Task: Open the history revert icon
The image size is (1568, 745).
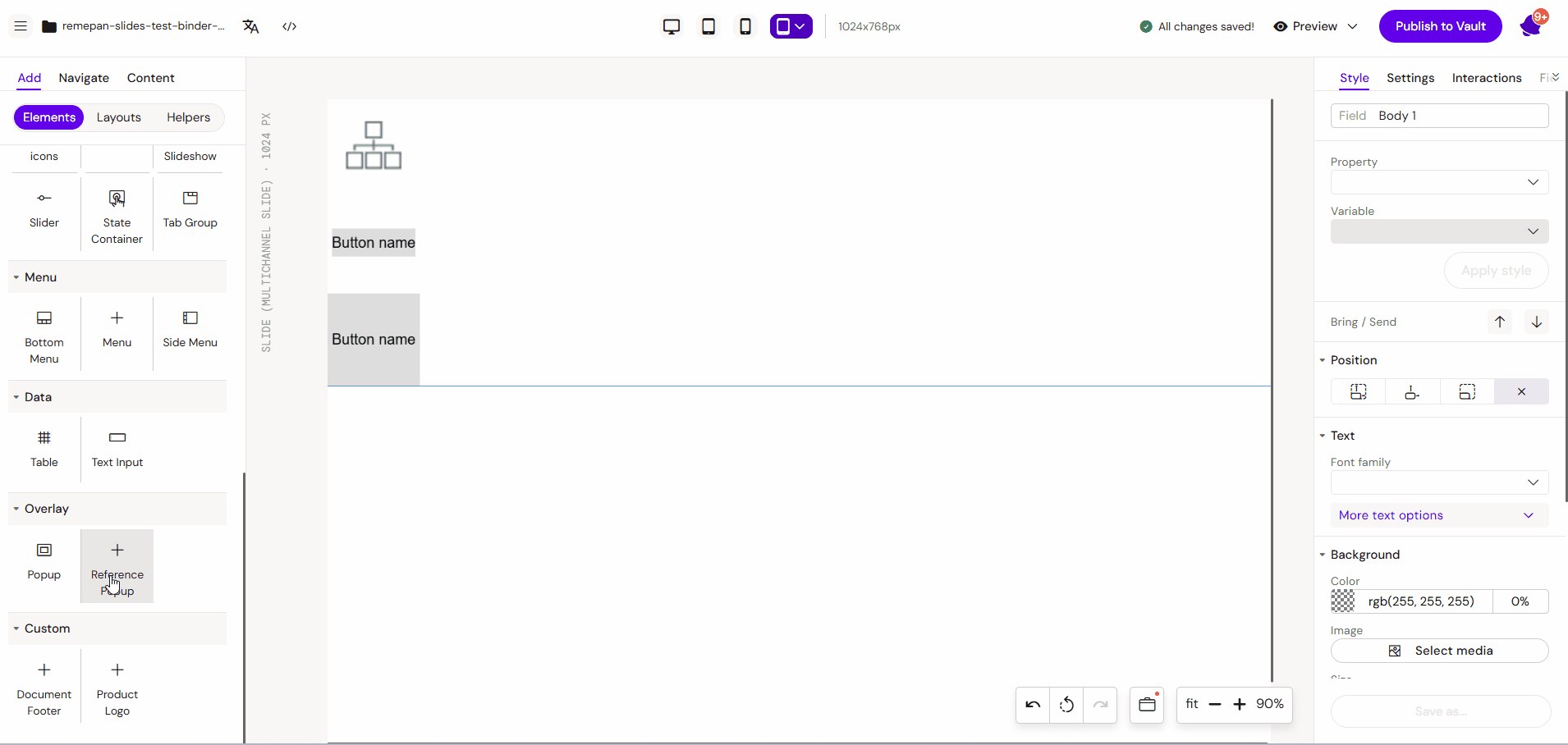Action: coord(1066,705)
